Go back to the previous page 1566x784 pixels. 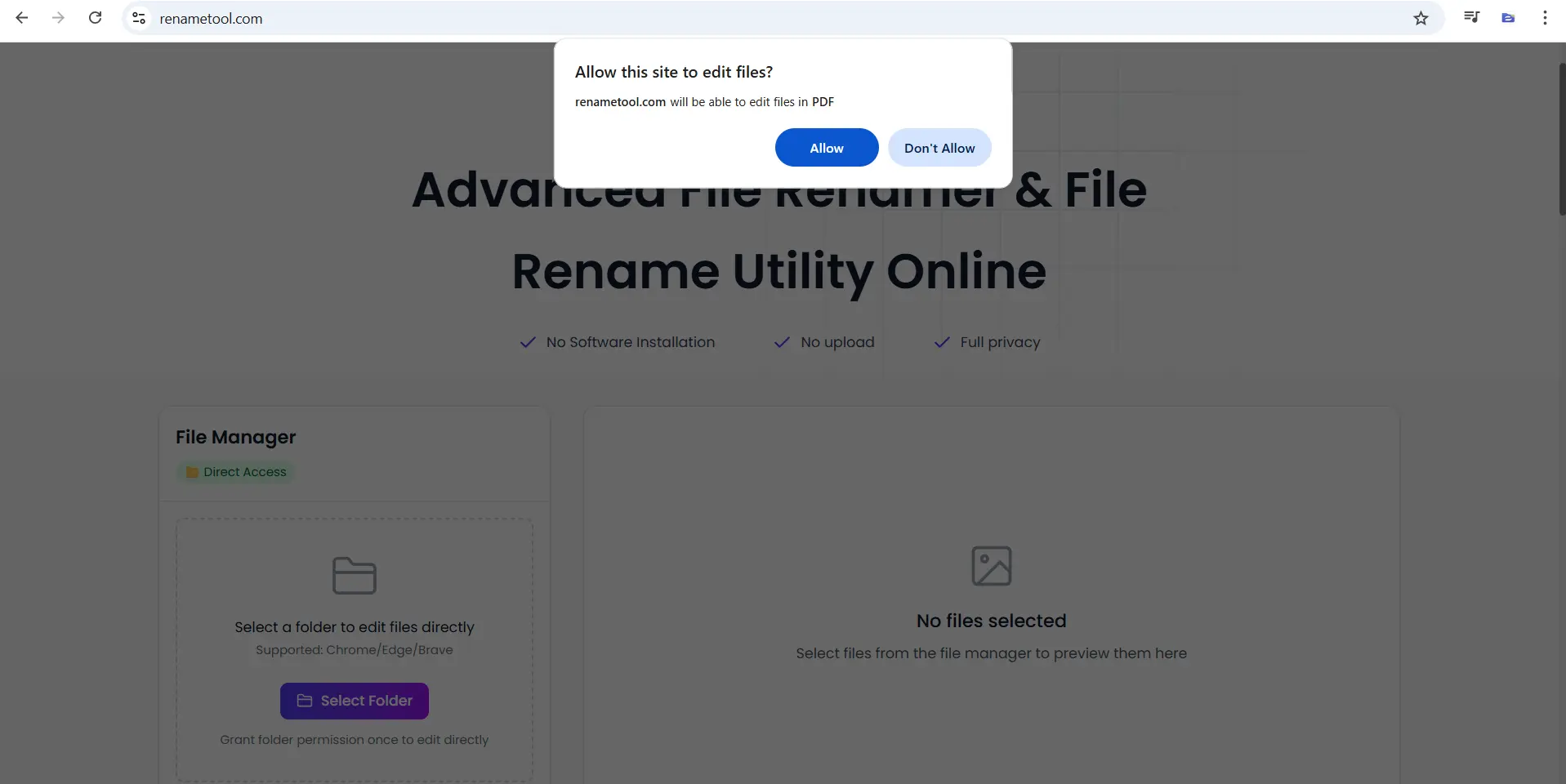click(x=22, y=18)
